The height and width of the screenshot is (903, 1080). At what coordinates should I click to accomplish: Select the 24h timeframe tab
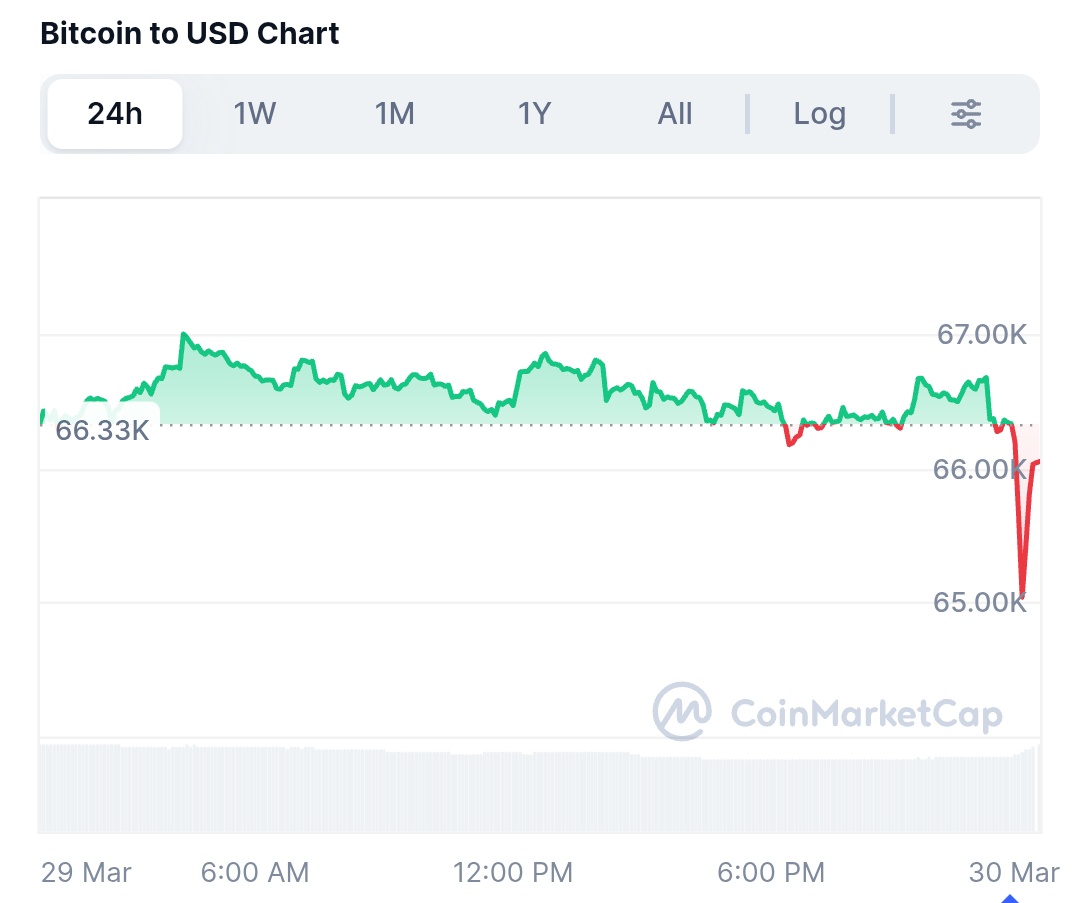115,114
